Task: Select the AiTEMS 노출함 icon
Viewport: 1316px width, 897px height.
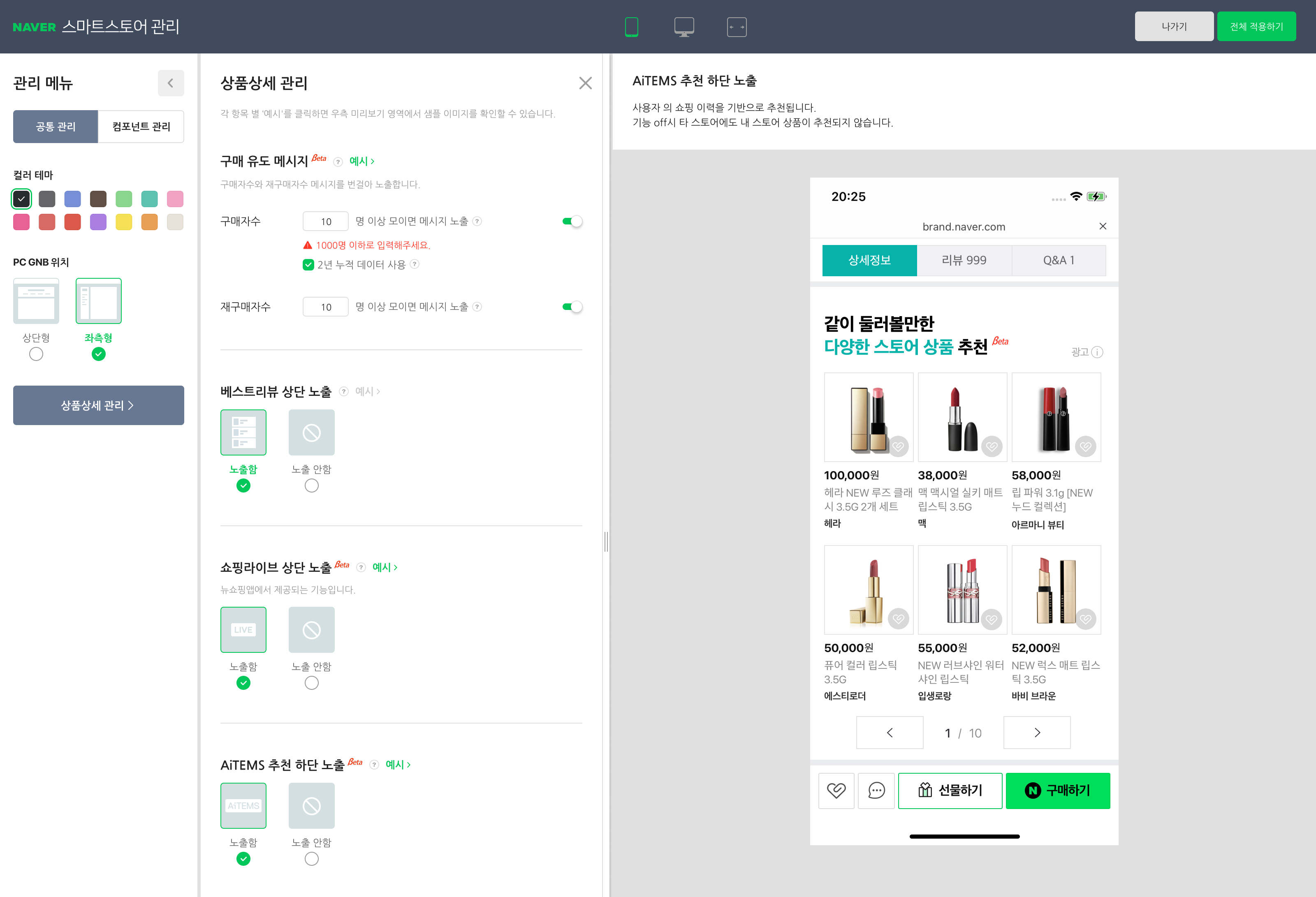Action: 243,806
